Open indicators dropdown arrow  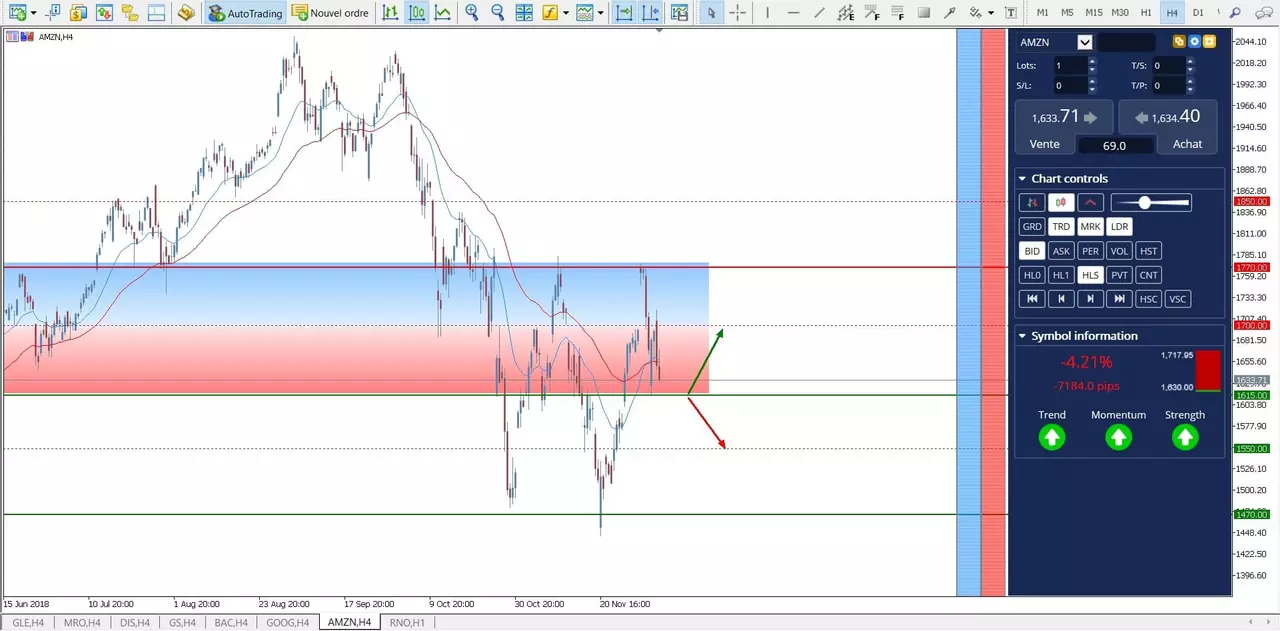coord(565,13)
